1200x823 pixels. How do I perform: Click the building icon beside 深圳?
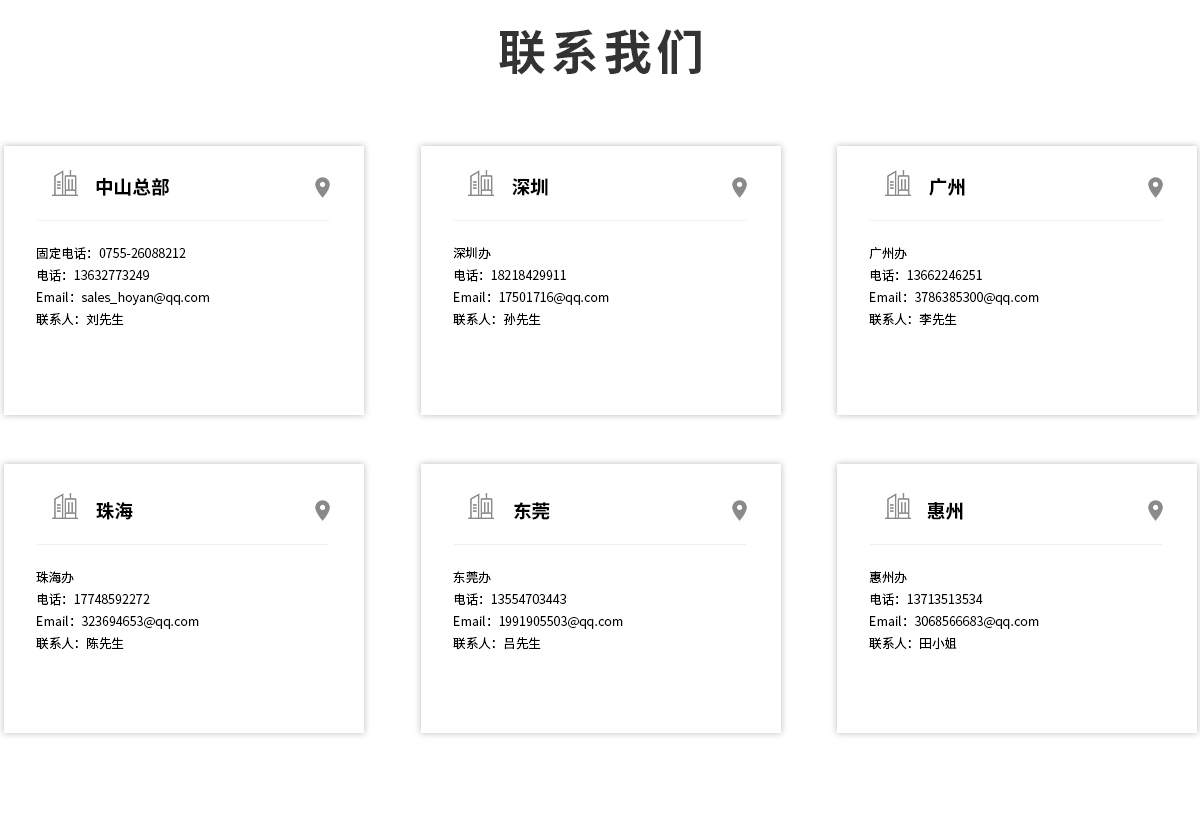[481, 184]
